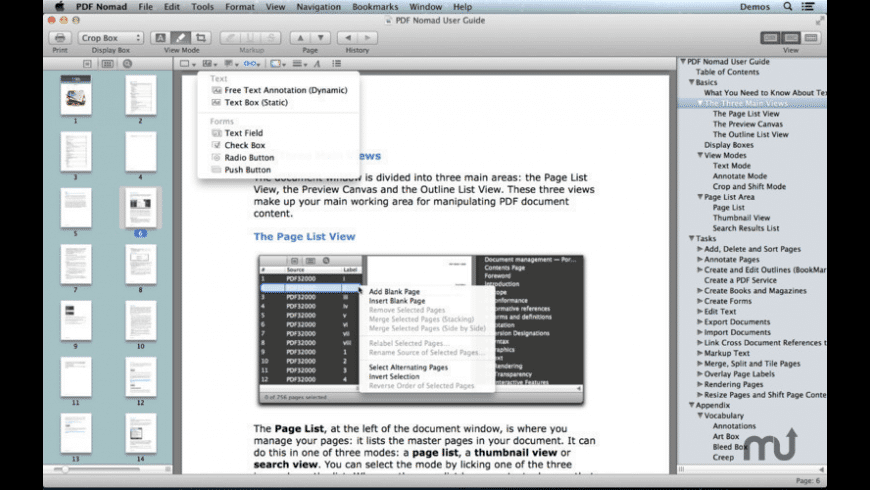870x490 pixels.
Task: Open the Apple menu
Action: click(x=59, y=7)
